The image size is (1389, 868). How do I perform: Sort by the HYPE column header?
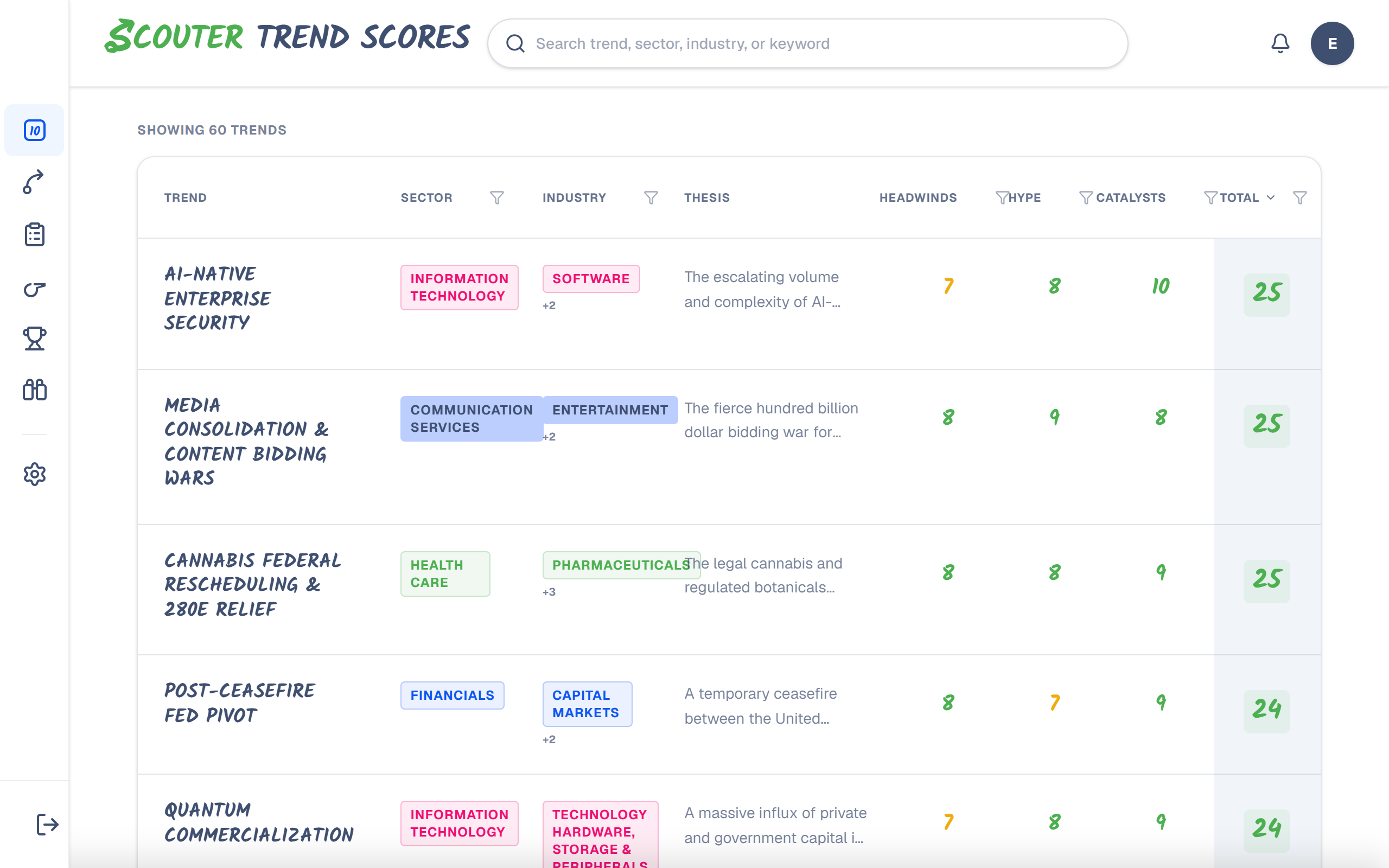[1024, 197]
